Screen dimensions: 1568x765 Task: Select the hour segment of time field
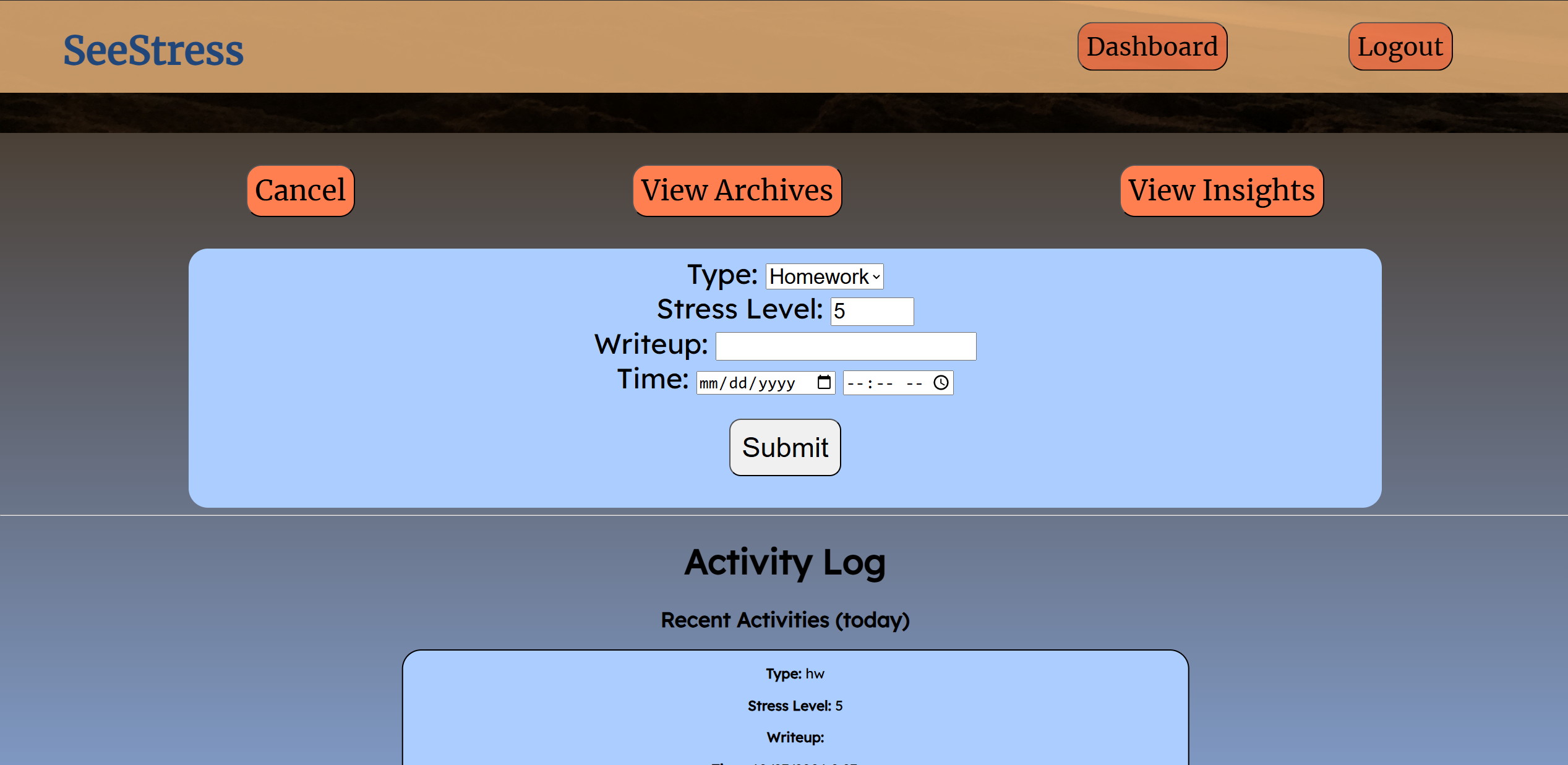[855, 383]
